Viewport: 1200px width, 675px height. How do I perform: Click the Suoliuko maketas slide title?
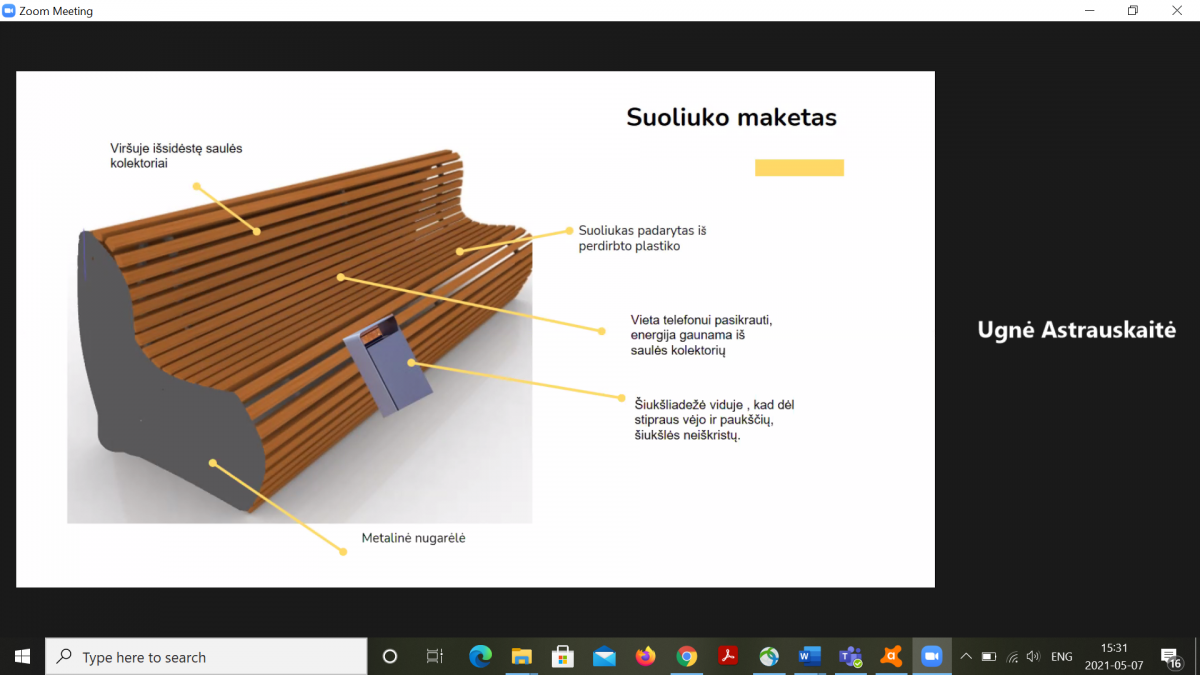[731, 117]
